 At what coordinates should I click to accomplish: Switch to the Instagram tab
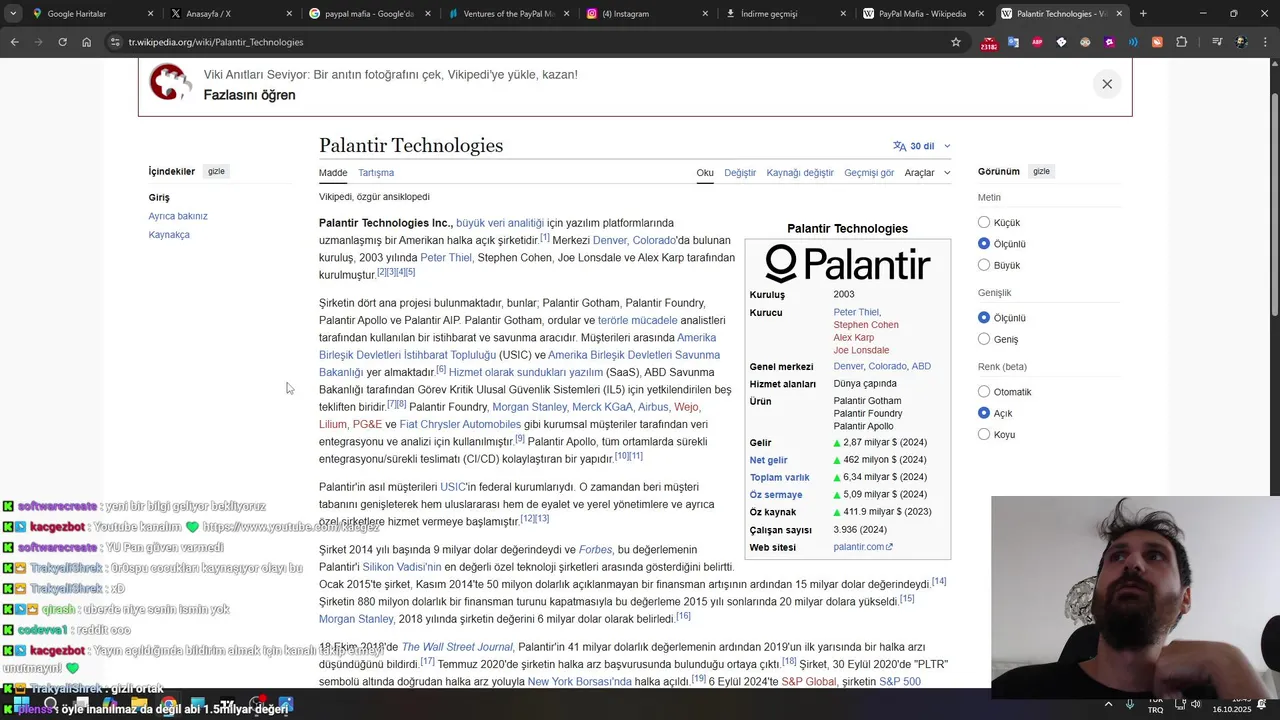[646, 14]
